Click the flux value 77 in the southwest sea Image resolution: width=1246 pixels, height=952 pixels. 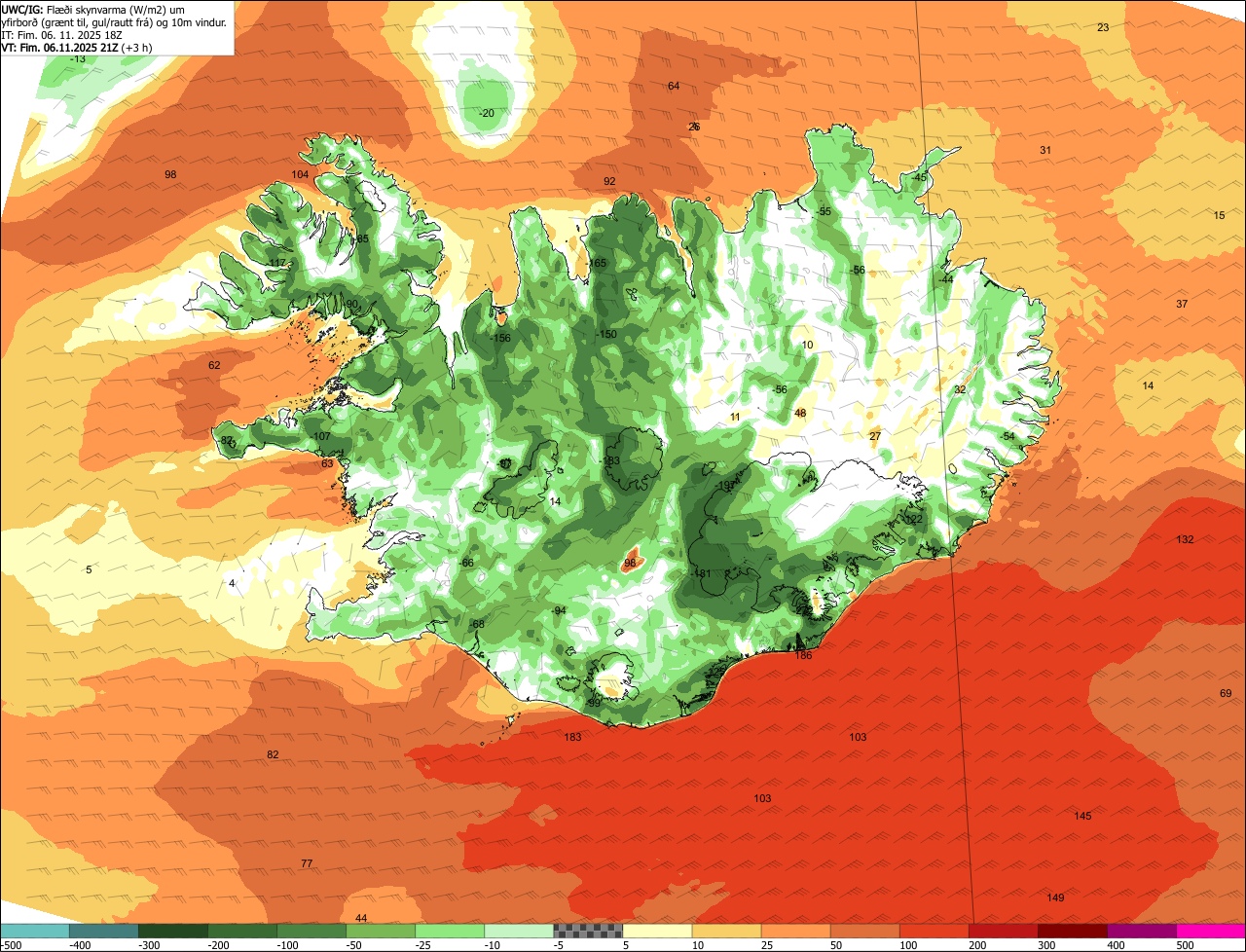coord(307,864)
